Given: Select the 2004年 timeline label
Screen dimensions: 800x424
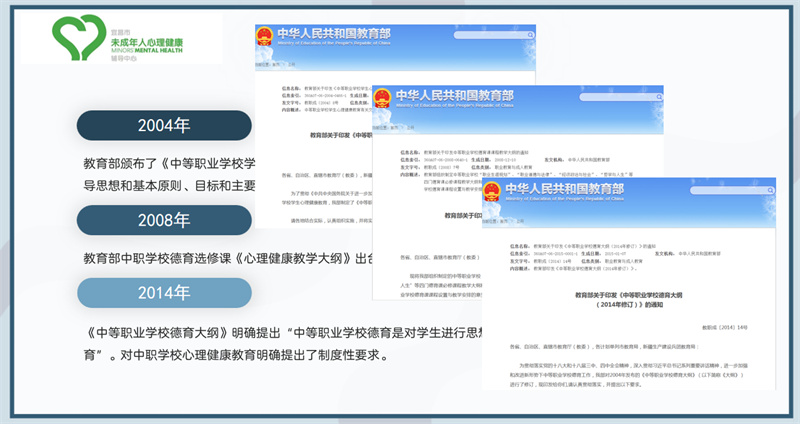Looking at the screenshot, I should pyautogui.click(x=163, y=126).
